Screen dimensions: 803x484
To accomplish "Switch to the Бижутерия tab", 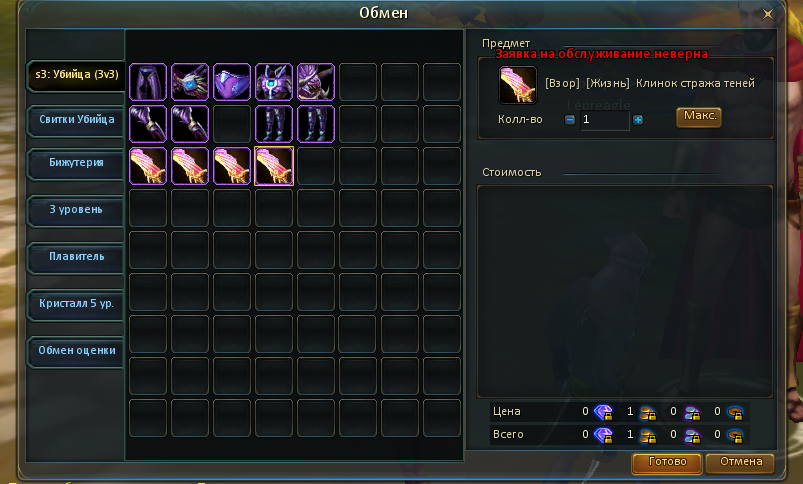I will click(76, 163).
